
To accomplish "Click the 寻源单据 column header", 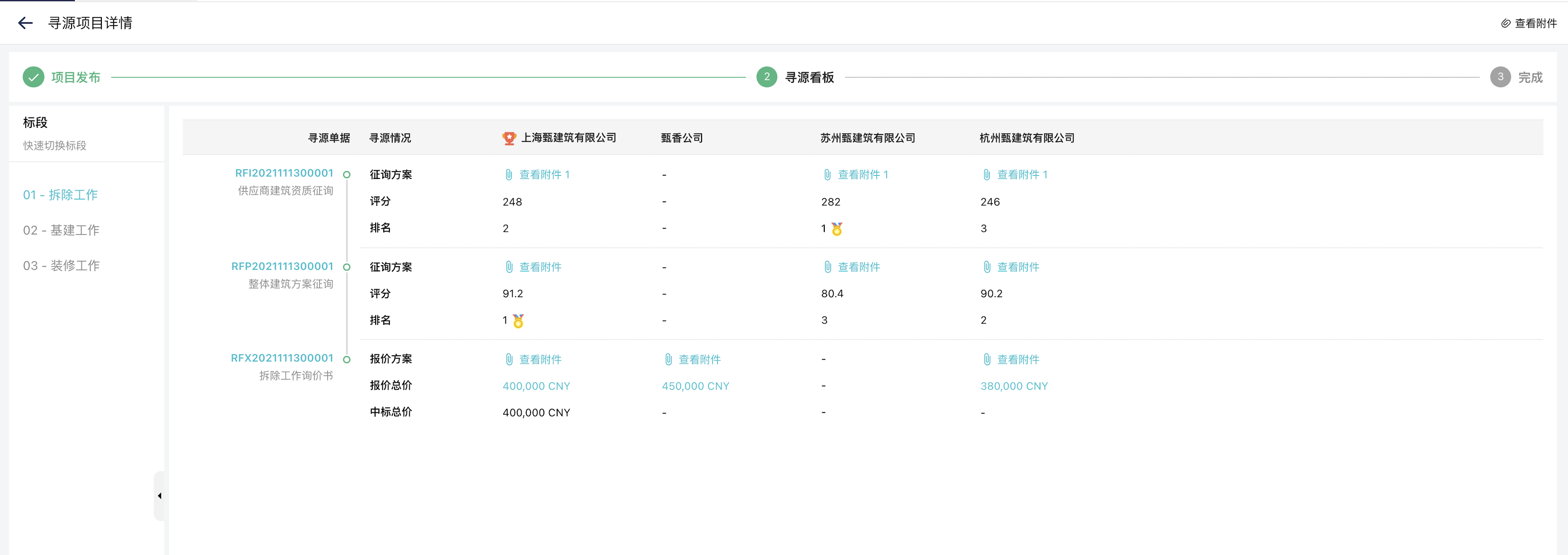I will pos(329,138).
